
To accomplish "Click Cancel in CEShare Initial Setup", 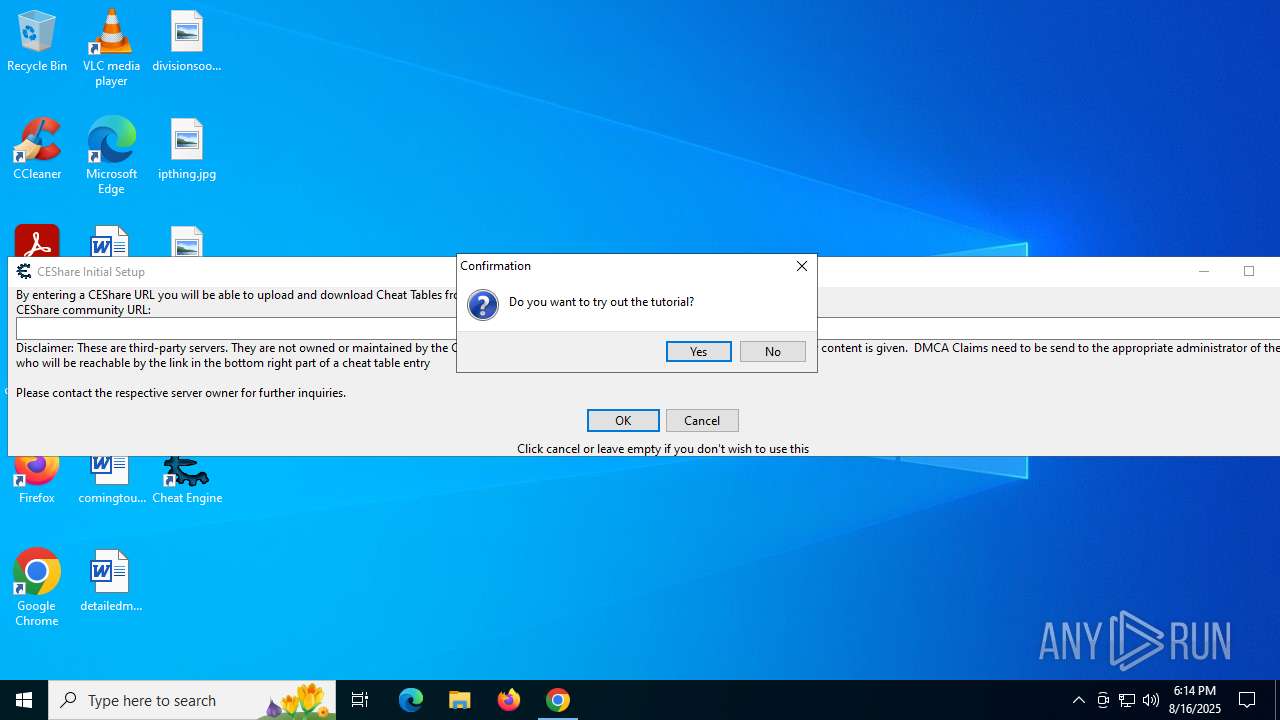I will click(x=702, y=420).
